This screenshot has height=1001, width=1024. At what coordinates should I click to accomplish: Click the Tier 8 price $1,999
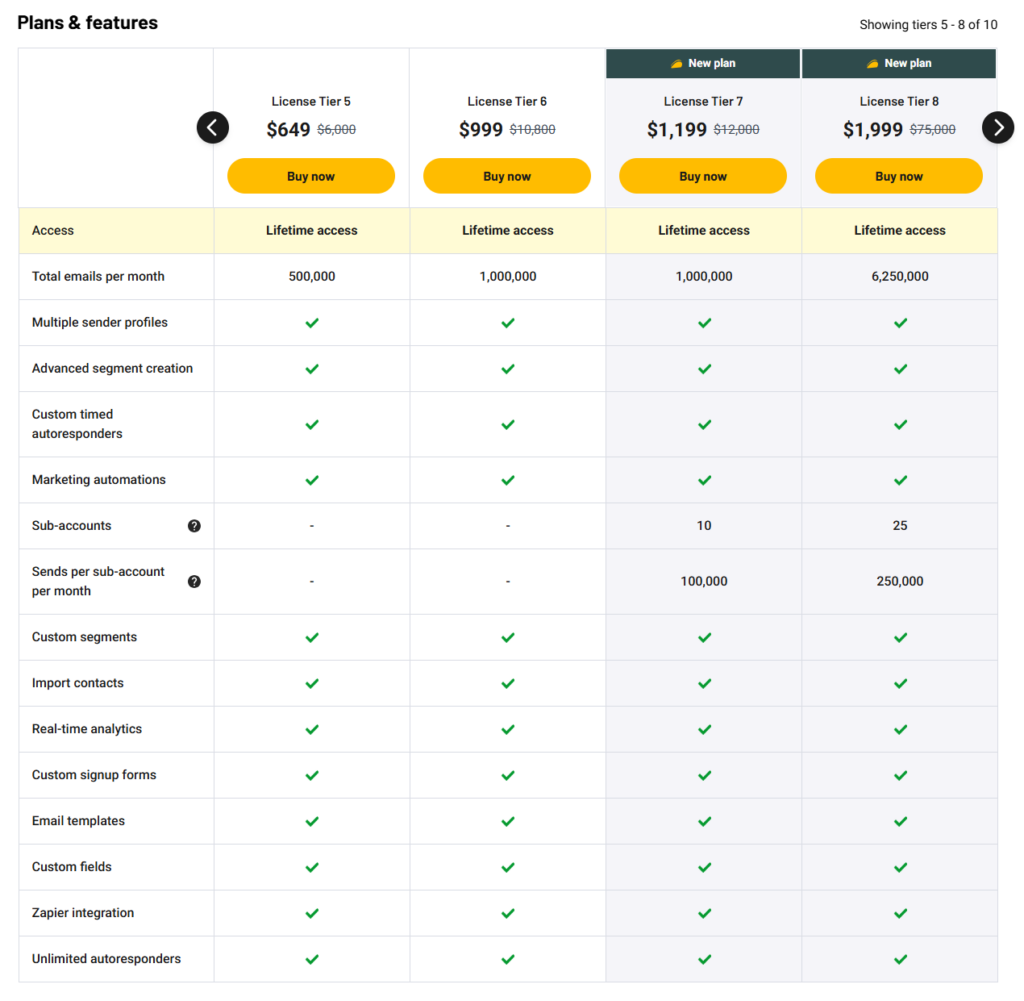pyautogui.click(x=872, y=129)
